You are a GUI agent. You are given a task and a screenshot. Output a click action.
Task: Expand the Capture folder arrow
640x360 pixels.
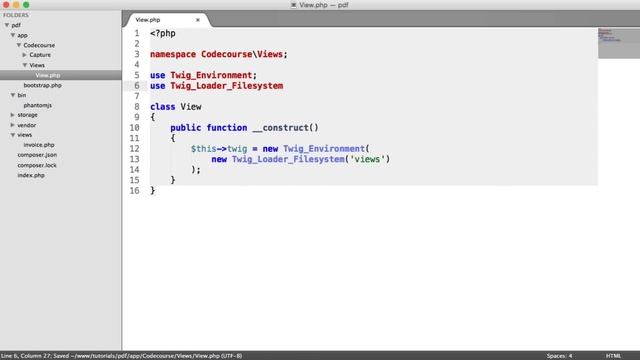24,55
